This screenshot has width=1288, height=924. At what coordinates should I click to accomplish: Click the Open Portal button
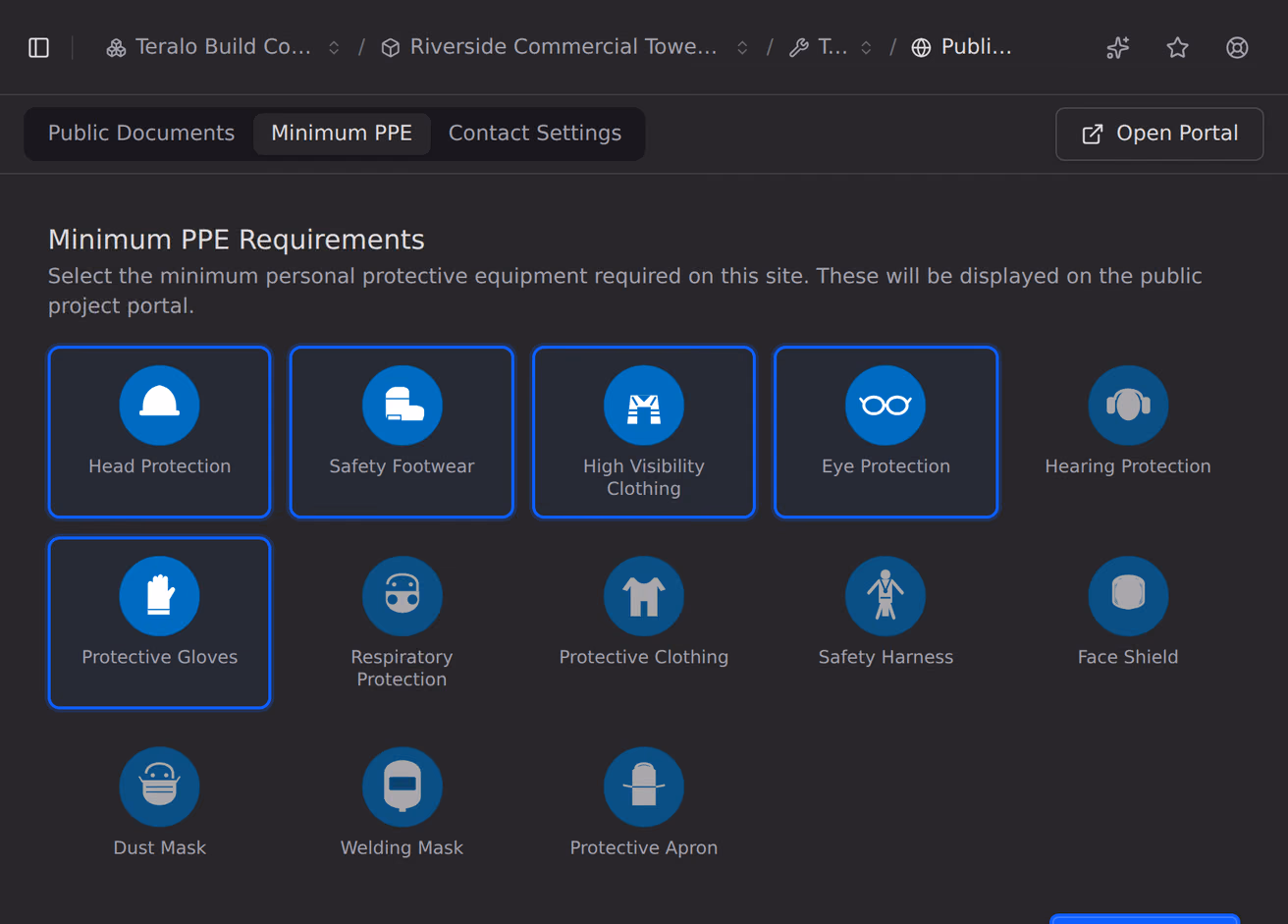pyautogui.click(x=1159, y=134)
